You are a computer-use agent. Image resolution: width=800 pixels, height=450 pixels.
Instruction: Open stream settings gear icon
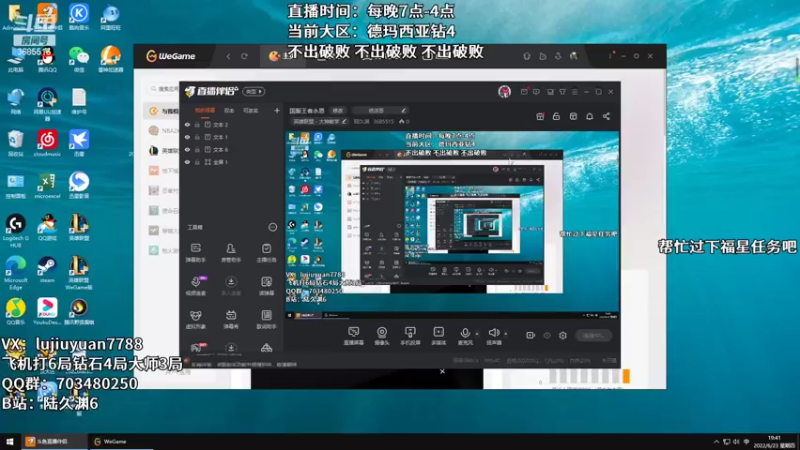pos(563,335)
